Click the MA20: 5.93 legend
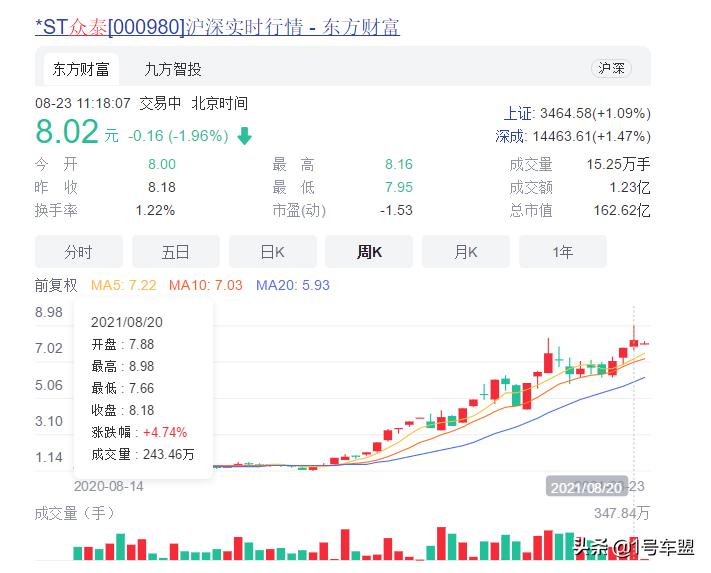Viewport: 711px width, 573px height. pyautogui.click(x=293, y=285)
